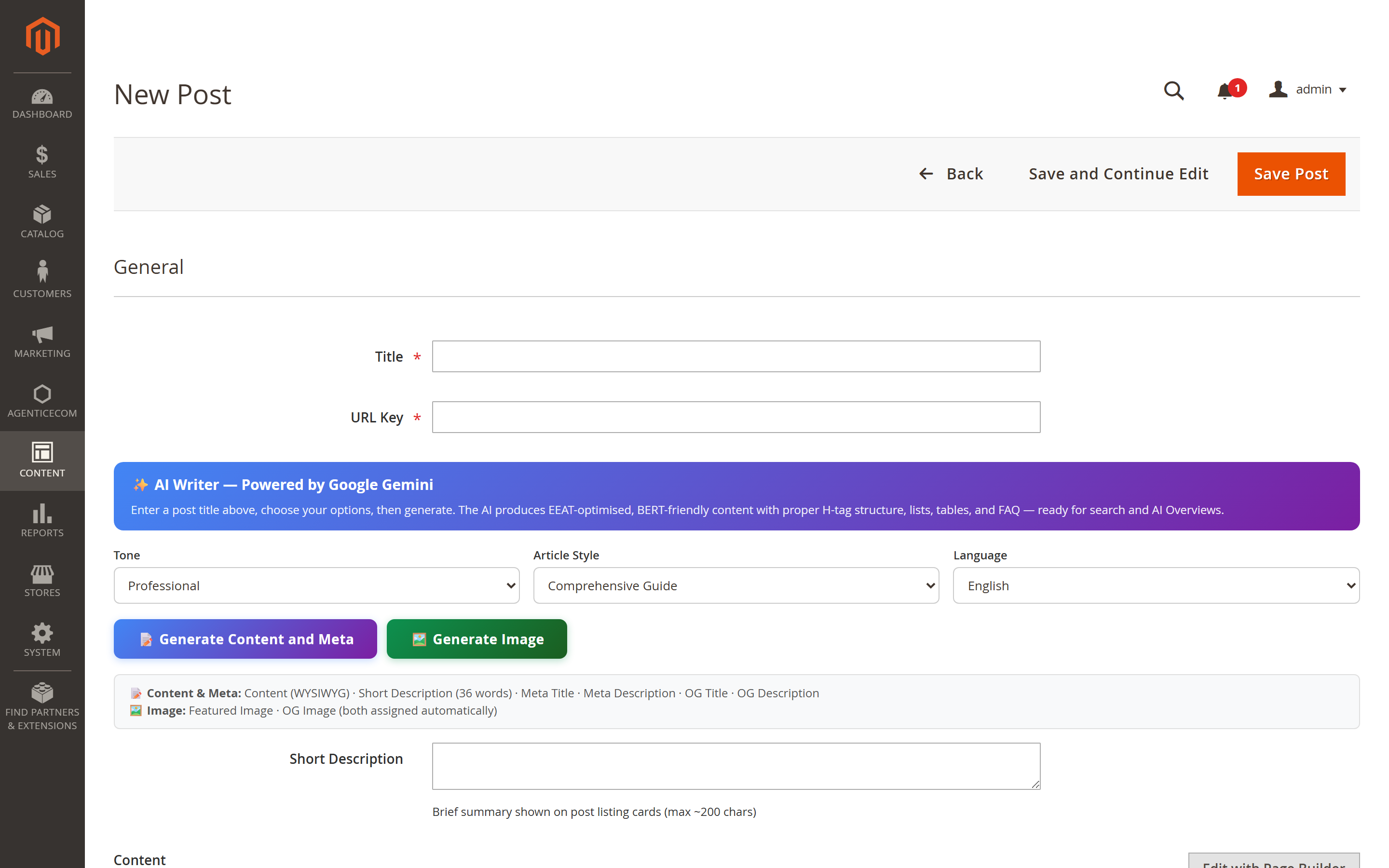1389x868 pixels.
Task: Focus the Title input field
Action: [x=736, y=356]
